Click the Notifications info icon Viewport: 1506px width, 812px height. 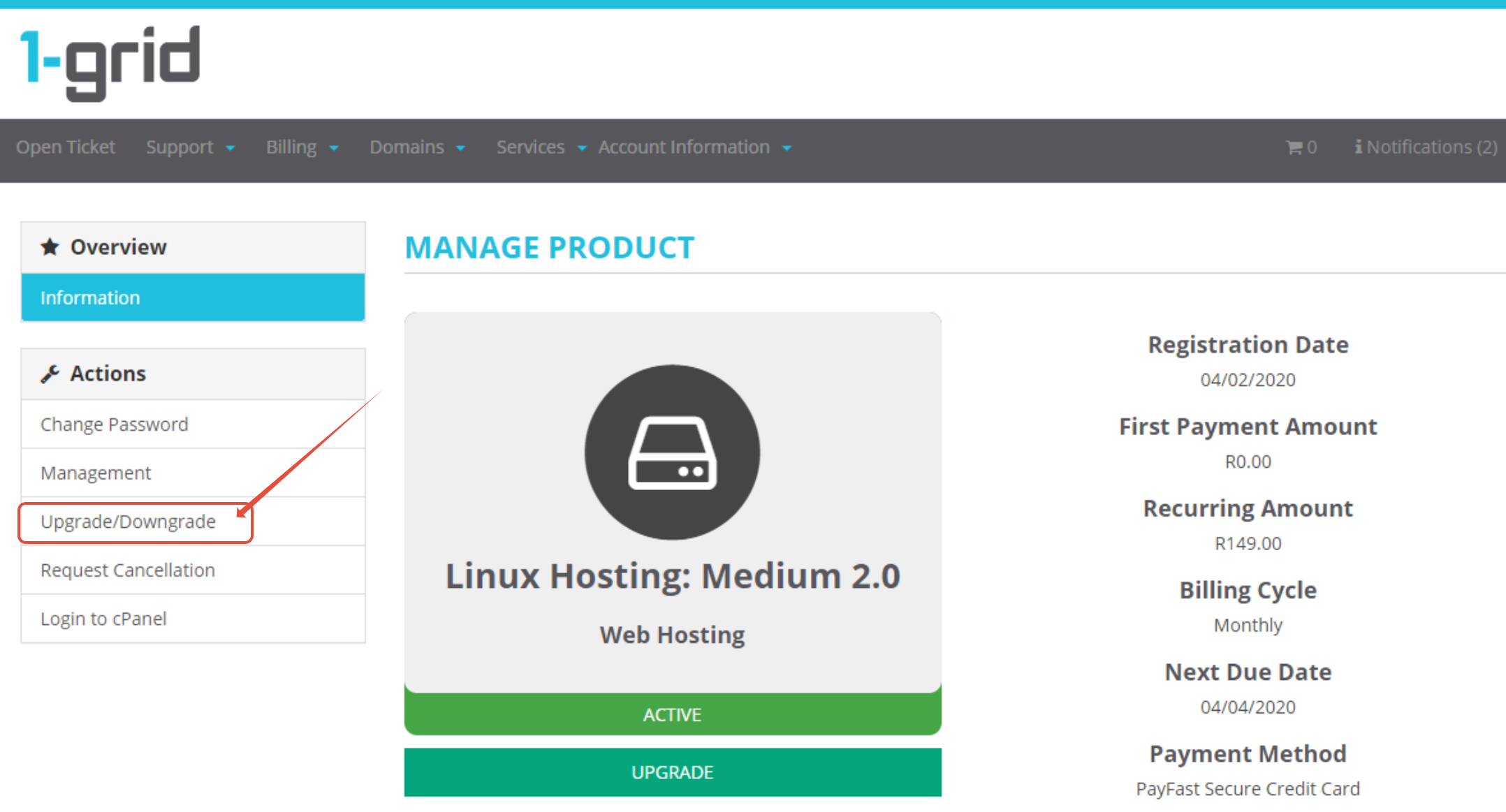click(x=1358, y=147)
